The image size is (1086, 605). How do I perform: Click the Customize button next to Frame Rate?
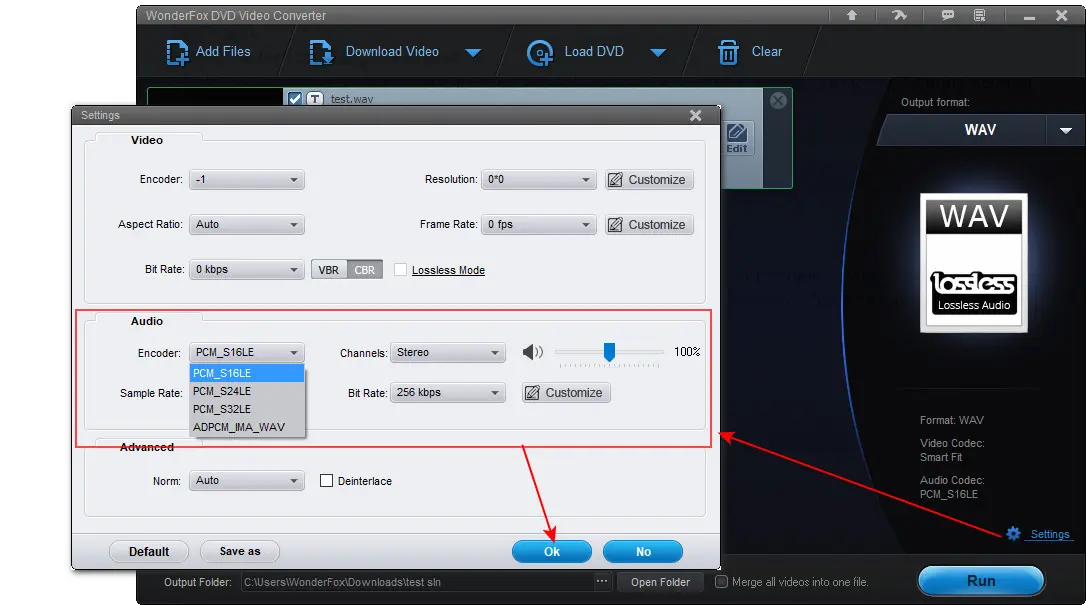click(649, 224)
